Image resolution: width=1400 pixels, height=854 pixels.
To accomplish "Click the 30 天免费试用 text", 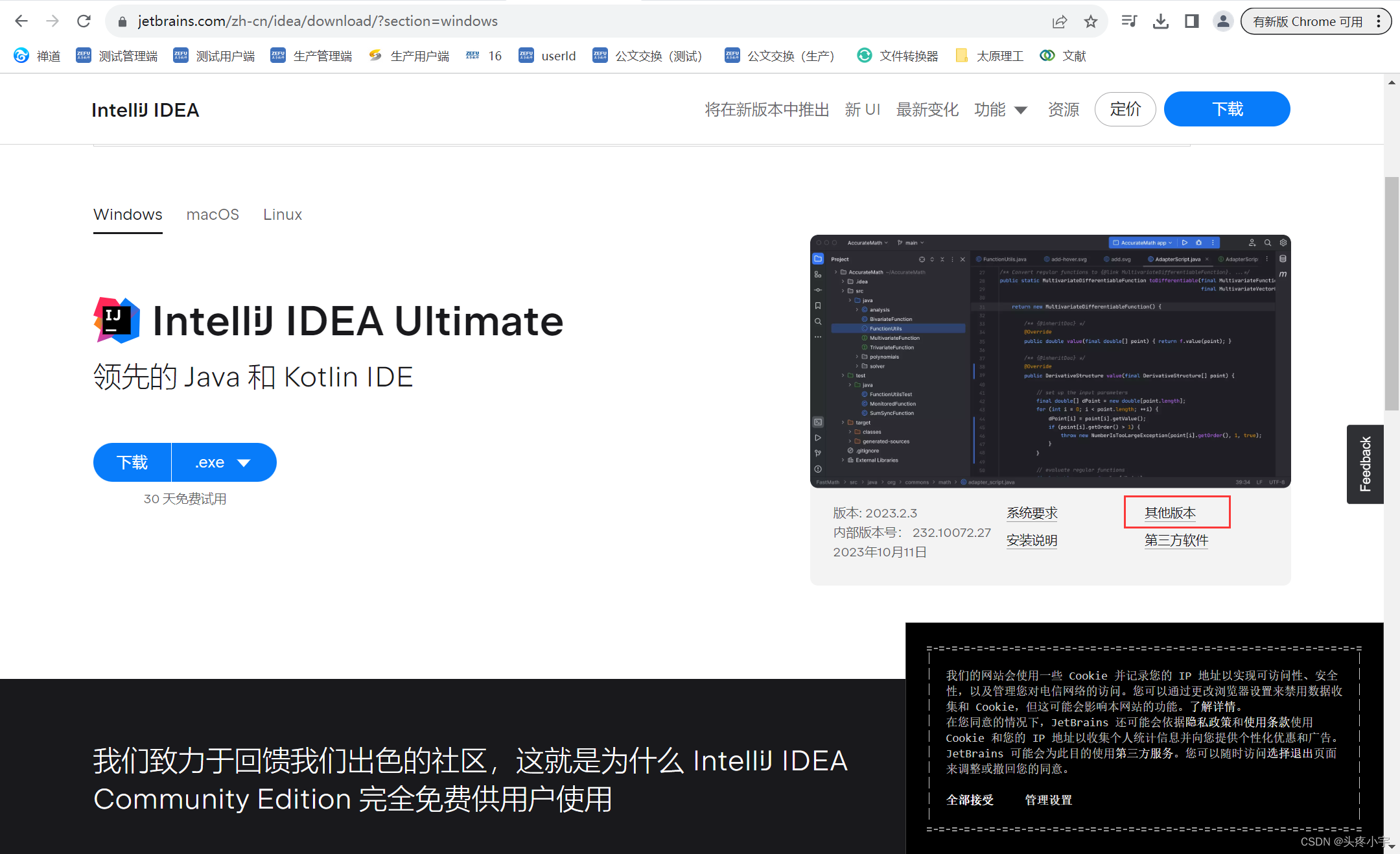I will point(185,499).
